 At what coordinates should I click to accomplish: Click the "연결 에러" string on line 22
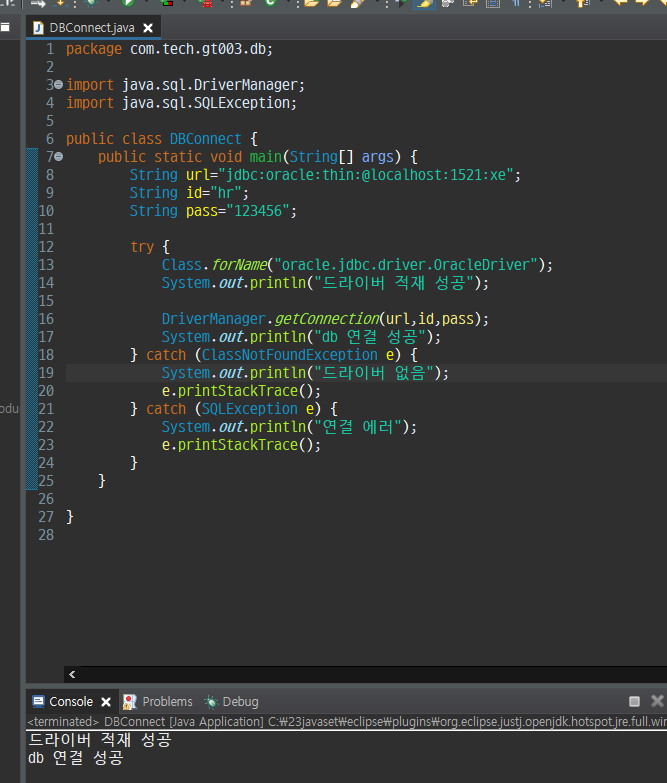coord(357,426)
